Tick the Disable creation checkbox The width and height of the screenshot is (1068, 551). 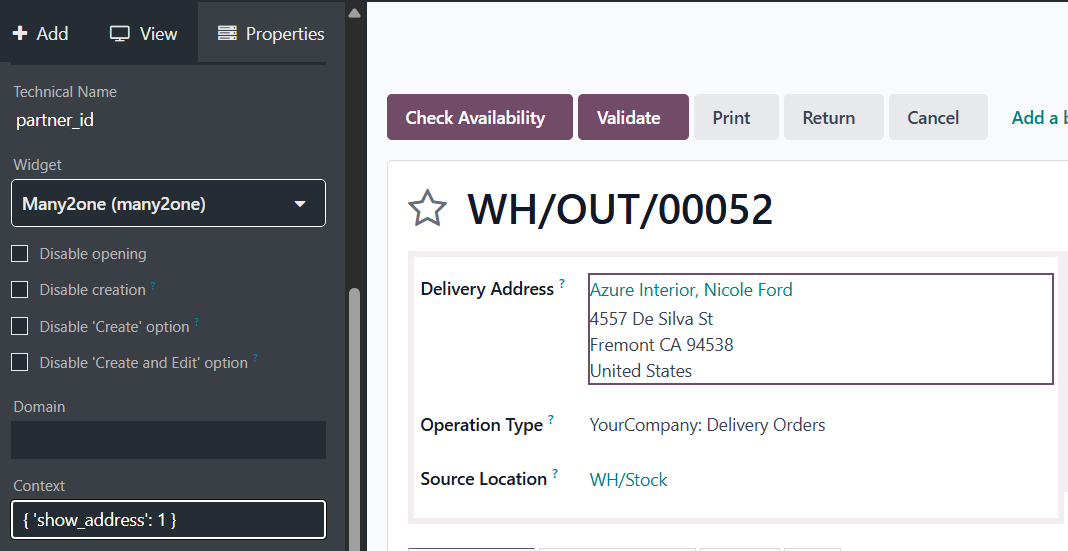[x=20, y=289]
